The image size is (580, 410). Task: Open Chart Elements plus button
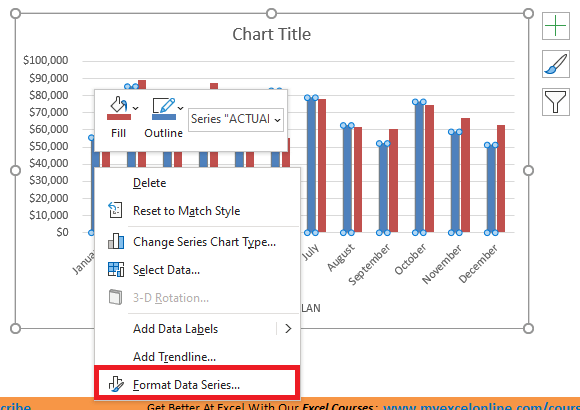[556, 26]
